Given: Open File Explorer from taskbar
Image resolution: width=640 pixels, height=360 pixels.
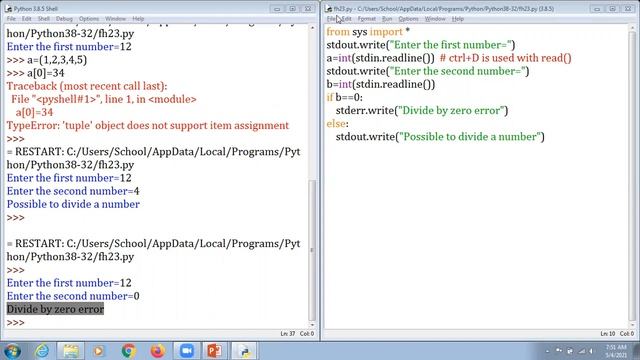Looking at the screenshot, I should click(71, 351).
